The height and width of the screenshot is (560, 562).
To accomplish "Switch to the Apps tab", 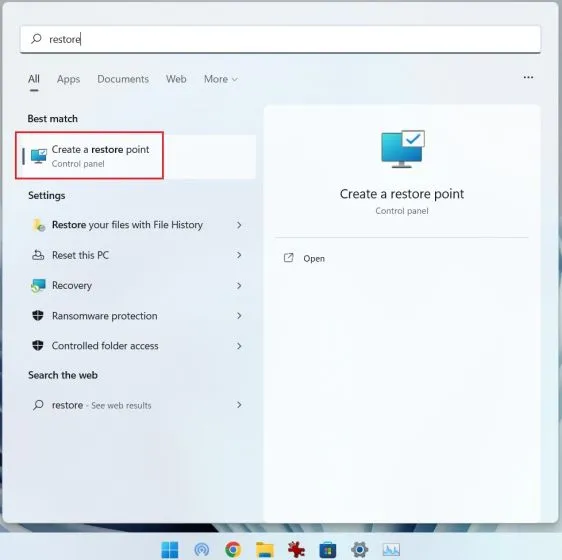I will pyautogui.click(x=68, y=79).
